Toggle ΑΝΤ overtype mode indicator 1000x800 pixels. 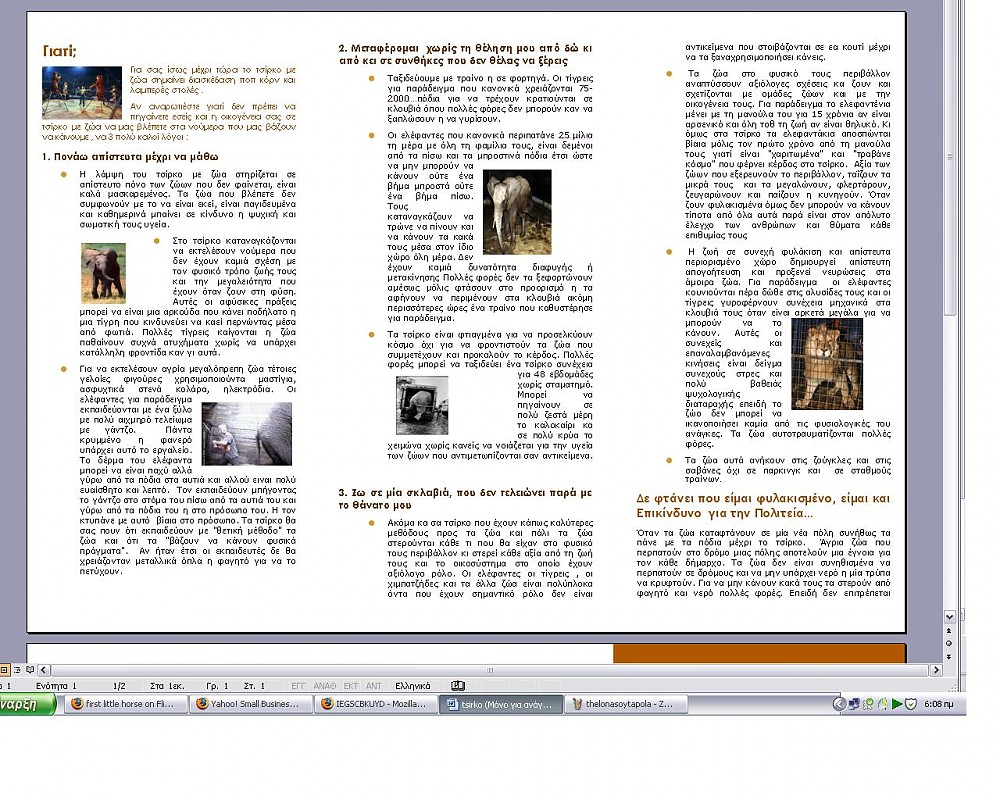tap(374, 686)
